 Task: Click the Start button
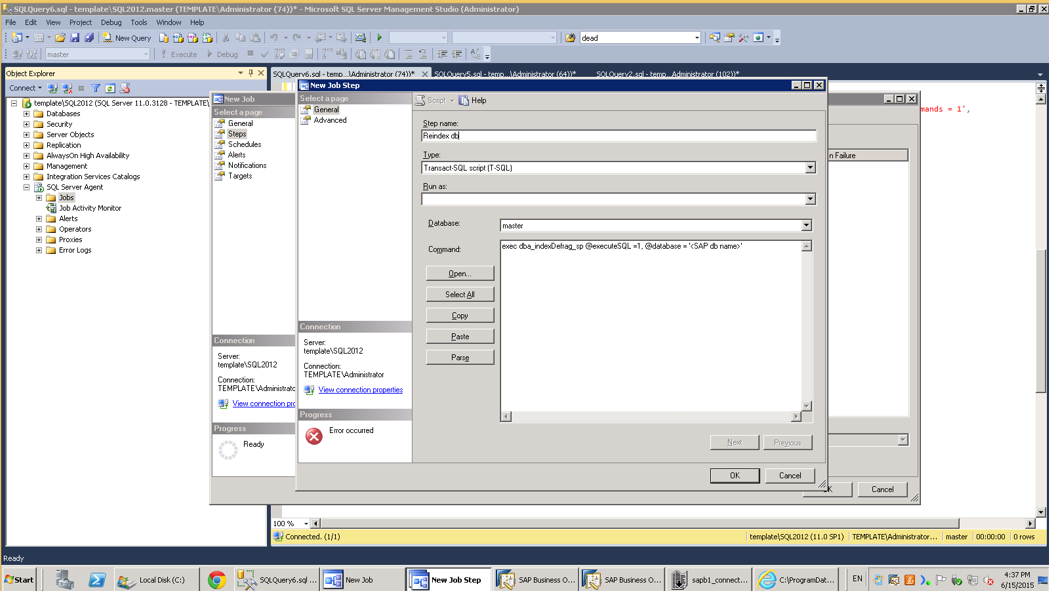click(19, 580)
